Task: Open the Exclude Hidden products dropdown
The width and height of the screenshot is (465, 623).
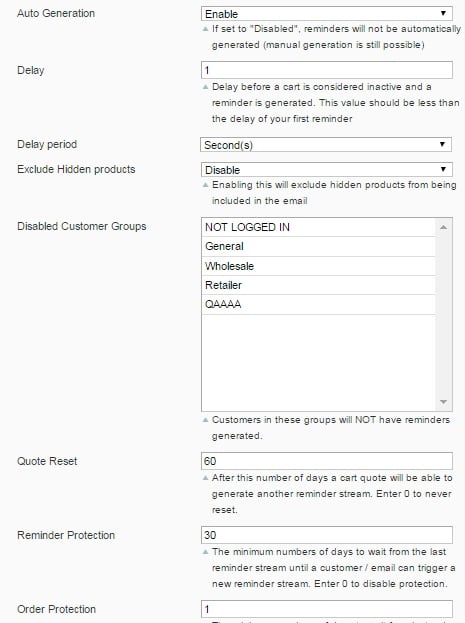Action: click(327, 170)
